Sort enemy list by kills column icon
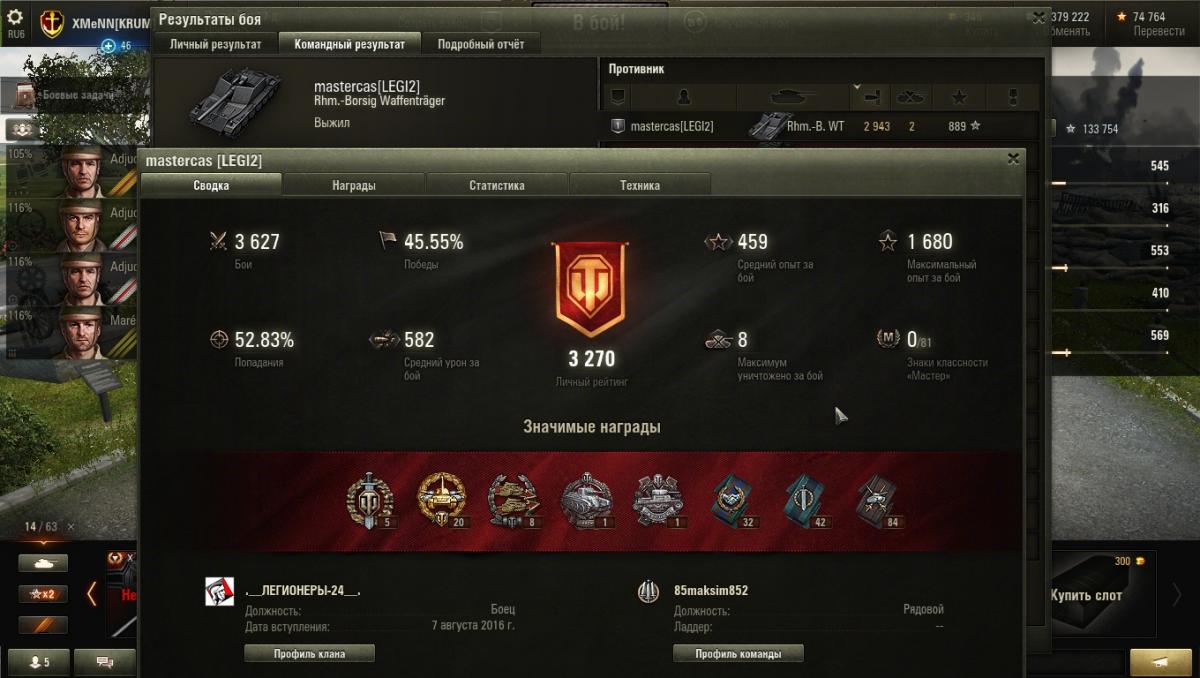This screenshot has height=678, width=1200. 911,97
